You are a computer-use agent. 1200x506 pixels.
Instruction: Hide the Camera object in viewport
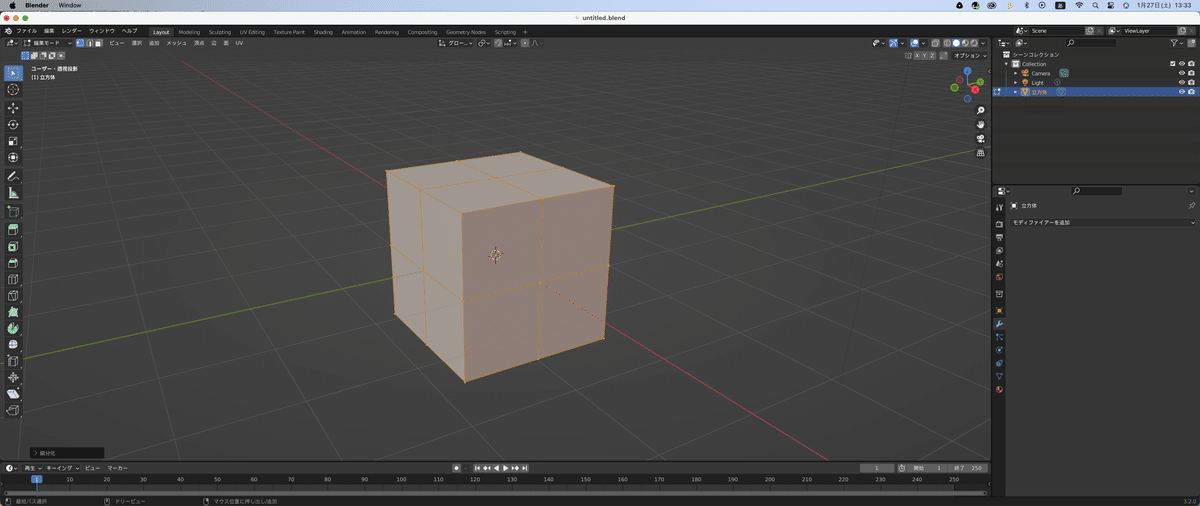point(1181,73)
